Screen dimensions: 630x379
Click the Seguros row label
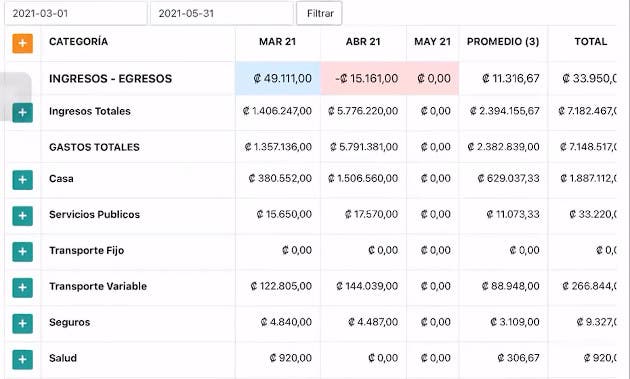(x=70, y=322)
